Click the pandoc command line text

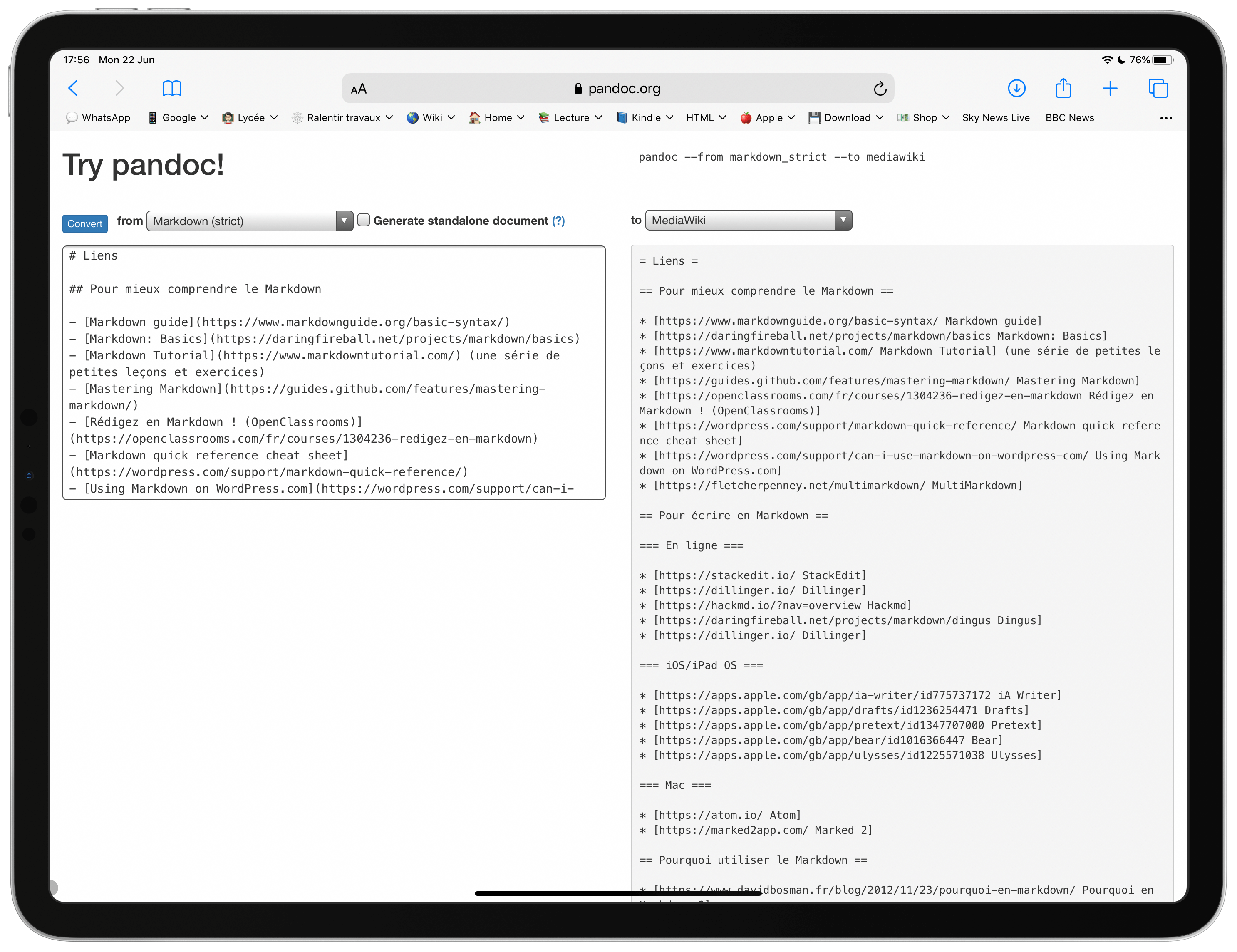pyautogui.click(x=782, y=157)
